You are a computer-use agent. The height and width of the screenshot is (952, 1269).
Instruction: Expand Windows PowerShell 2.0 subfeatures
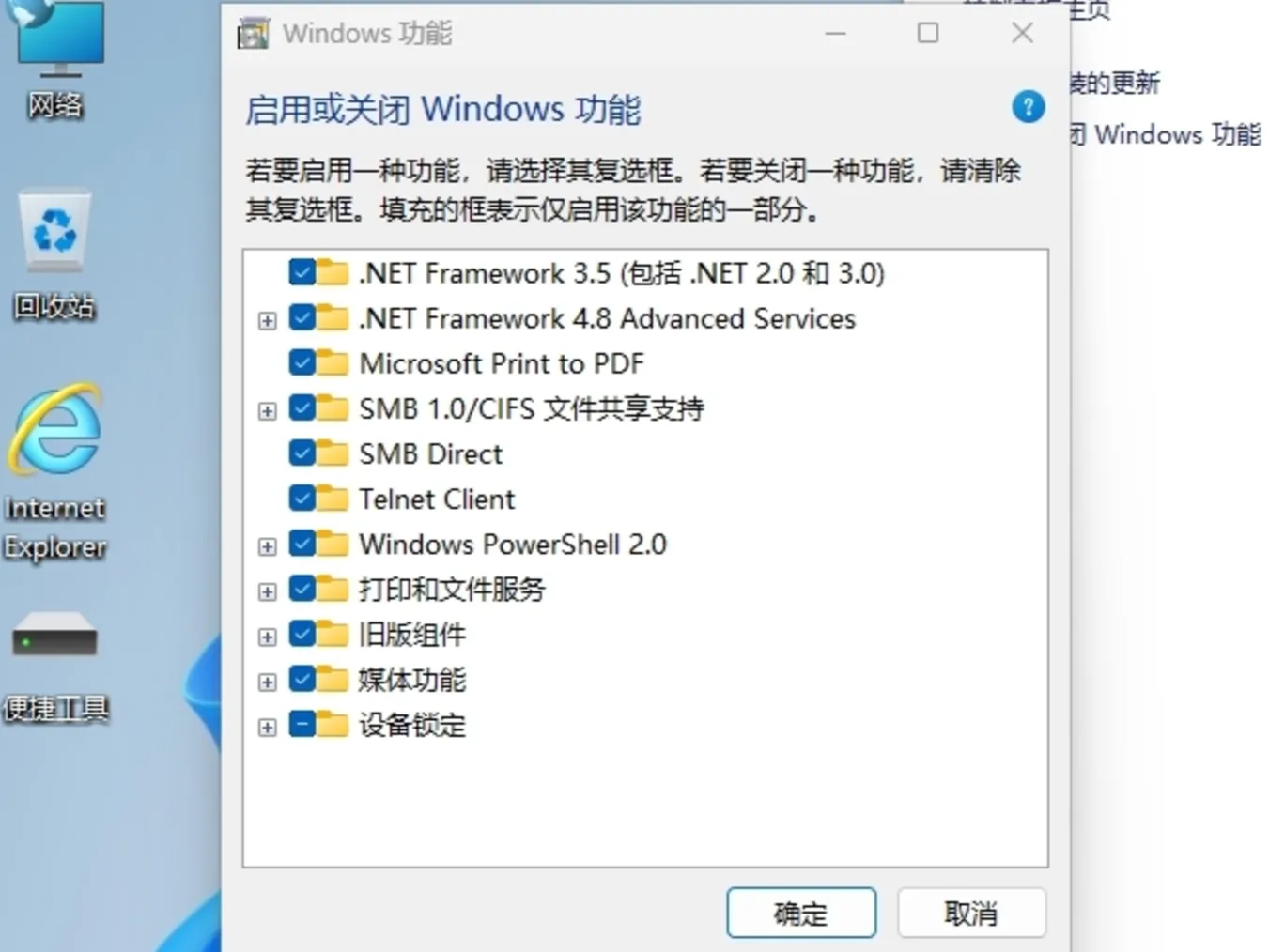point(266,546)
